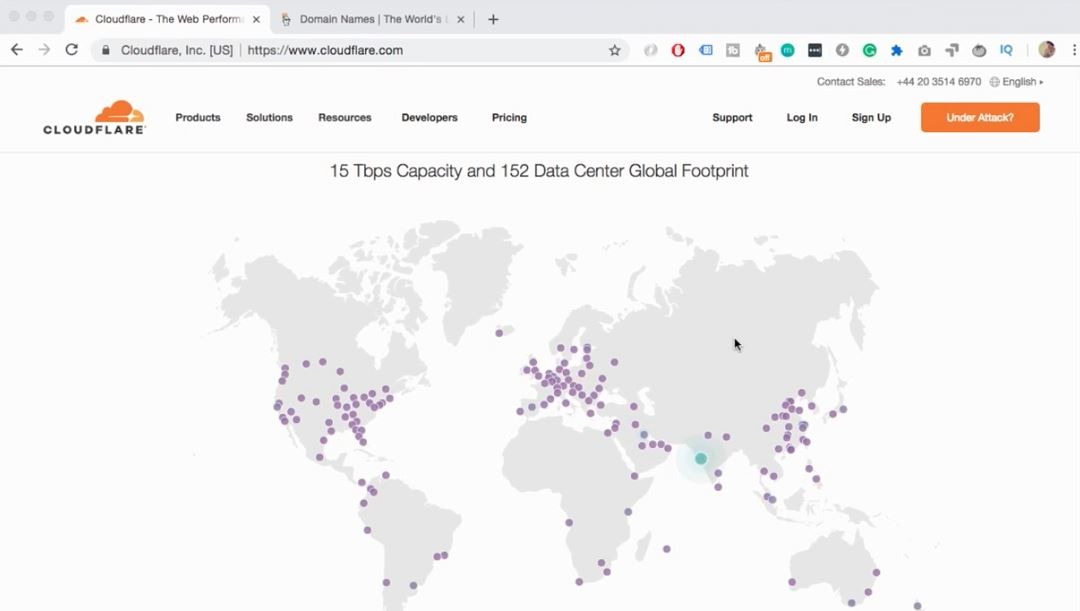1080x611 pixels.
Task: Click the red shield extension icon
Action: point(678,50)
